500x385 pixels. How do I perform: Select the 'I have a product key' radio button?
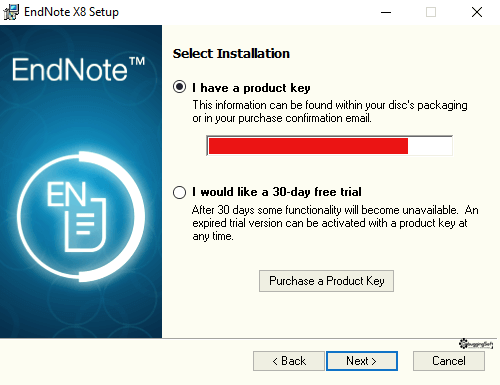[x=179, y=87]
